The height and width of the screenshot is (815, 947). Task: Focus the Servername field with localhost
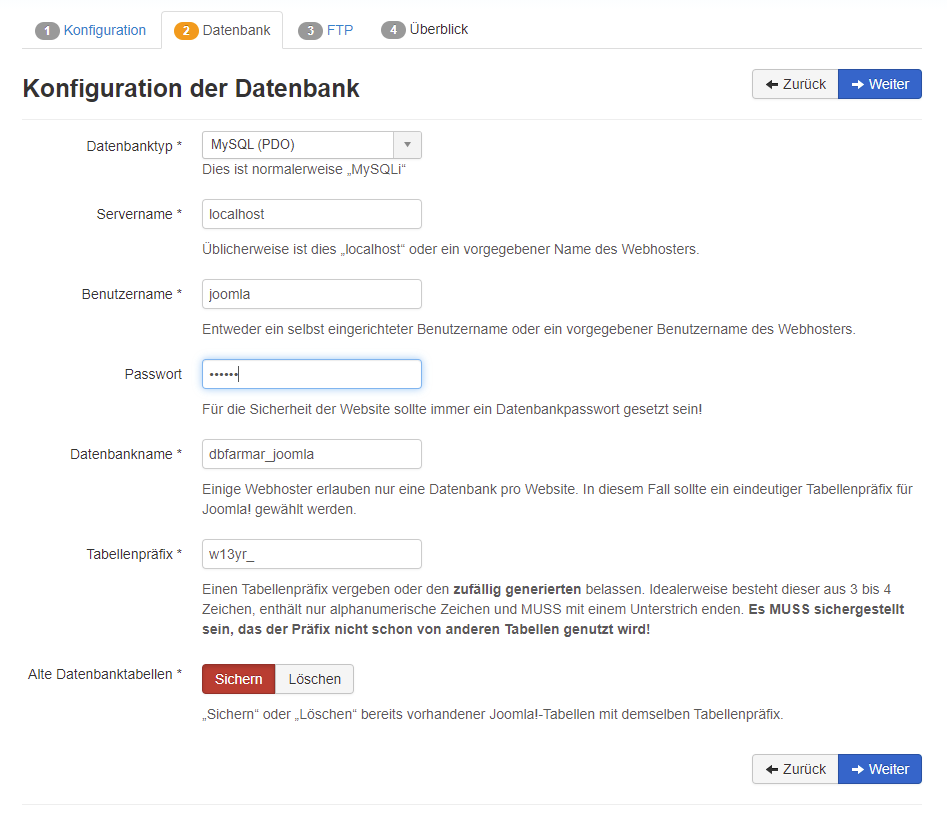tap(312, 214)
